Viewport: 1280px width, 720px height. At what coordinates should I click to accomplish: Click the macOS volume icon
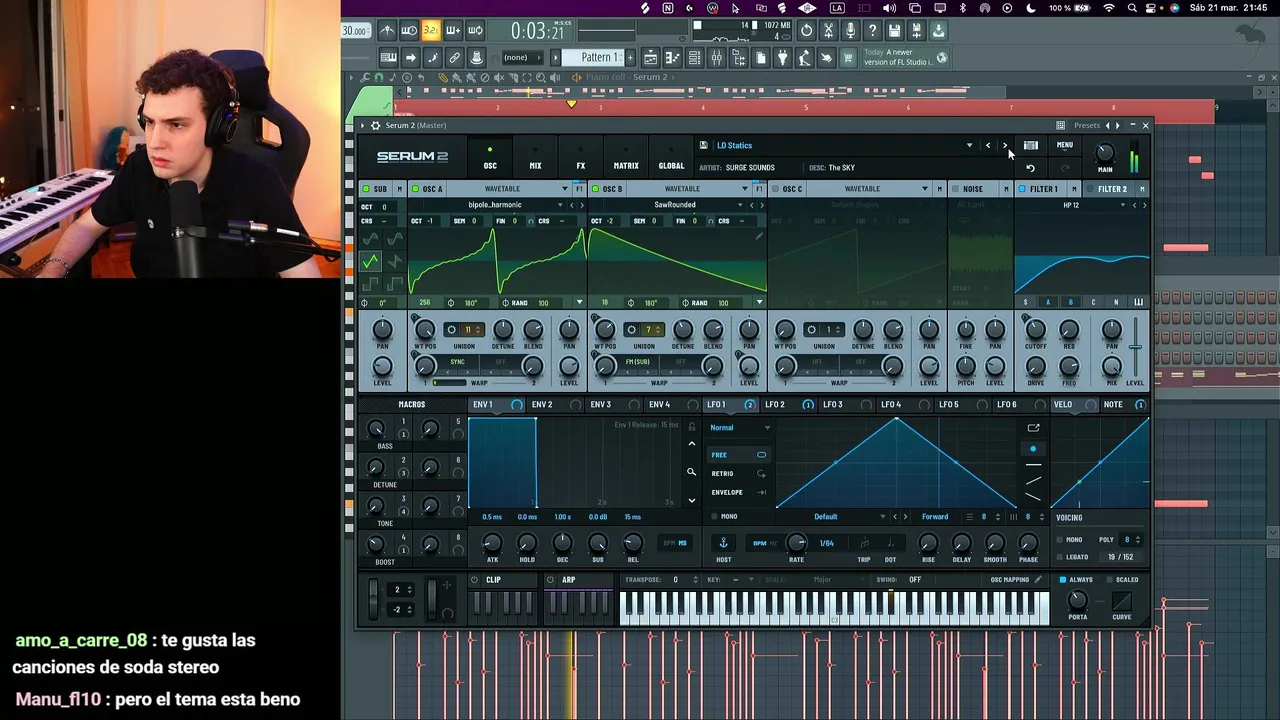(x=888, y=8)
